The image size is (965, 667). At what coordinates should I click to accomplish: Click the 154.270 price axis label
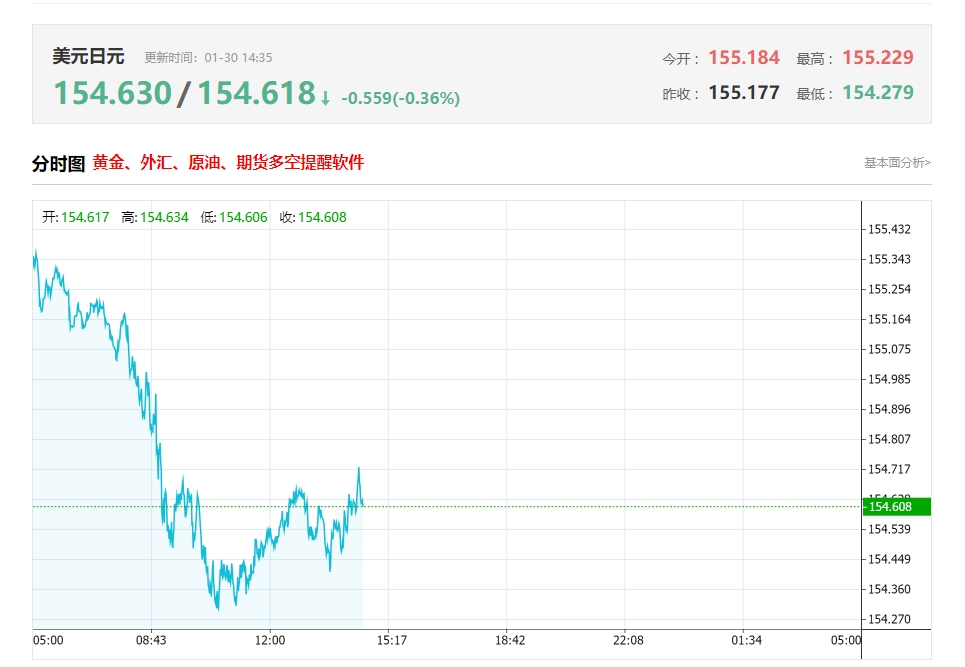pyautogui.click(x=889, y=619)
